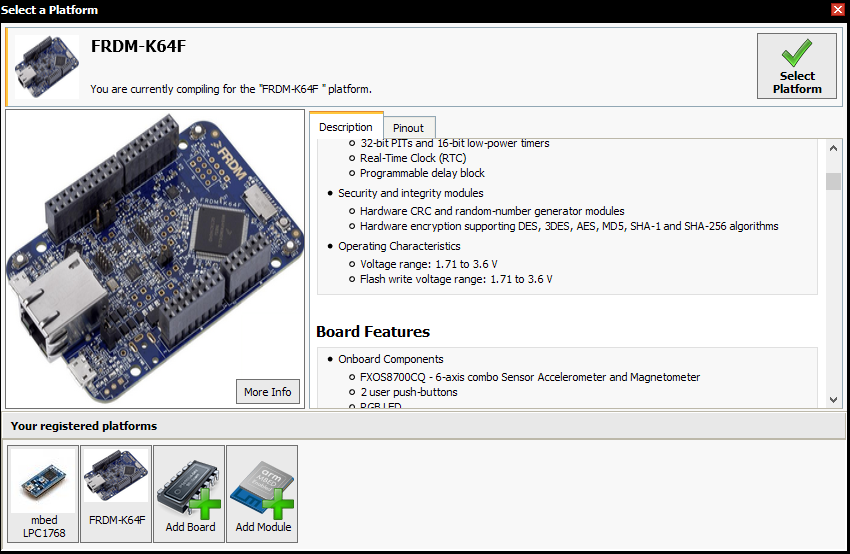Screen dimensions: 850x554
Task: Click the Add Module icon
Action: [x=262, y=494]
